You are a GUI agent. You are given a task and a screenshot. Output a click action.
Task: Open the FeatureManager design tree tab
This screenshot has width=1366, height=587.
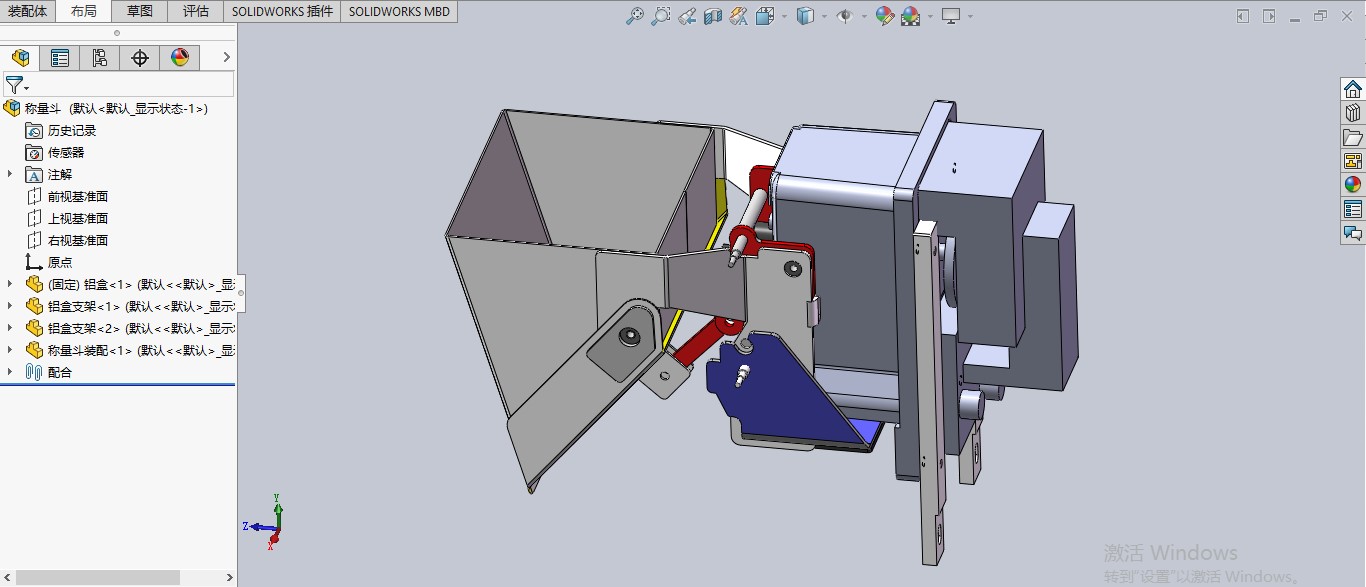(x=20, y=58)
